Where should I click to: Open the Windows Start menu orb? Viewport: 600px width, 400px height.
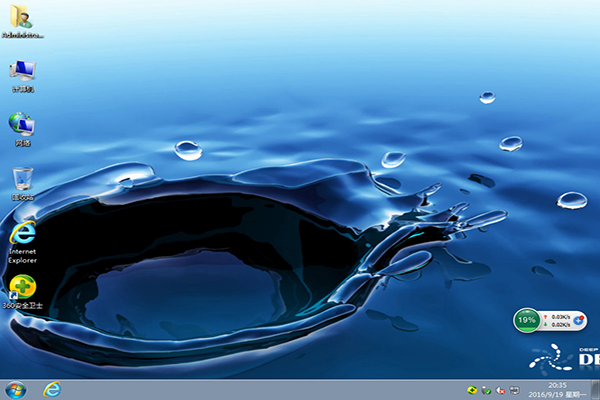click(x=16, y=390)
